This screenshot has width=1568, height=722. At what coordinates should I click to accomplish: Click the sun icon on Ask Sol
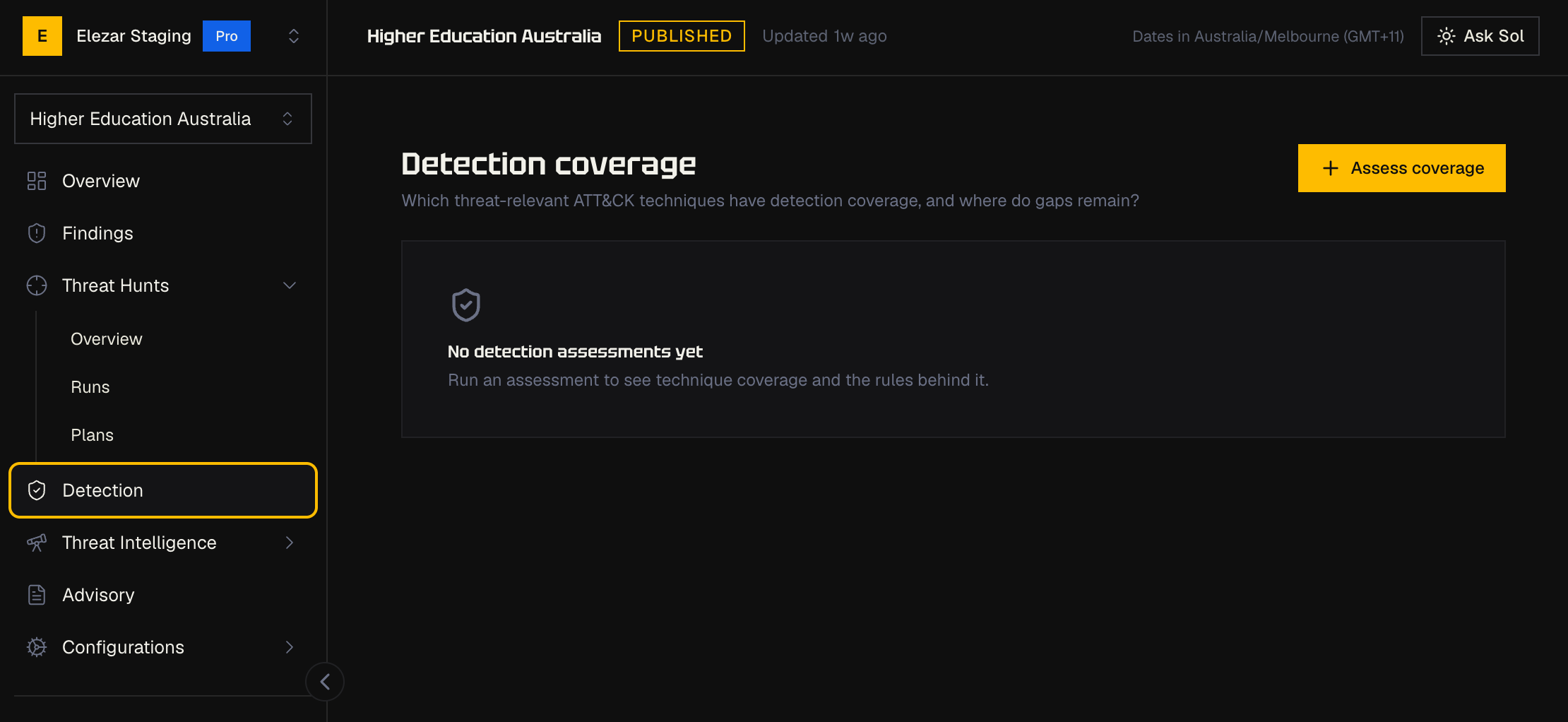tap(1447, 36)
